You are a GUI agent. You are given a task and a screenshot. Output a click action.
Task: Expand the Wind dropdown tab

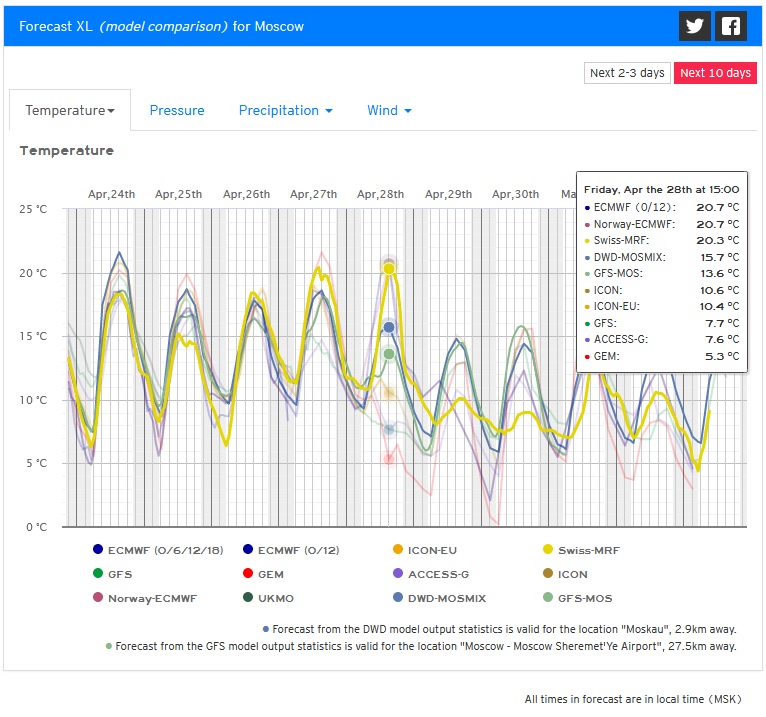[x=389, y=110]
